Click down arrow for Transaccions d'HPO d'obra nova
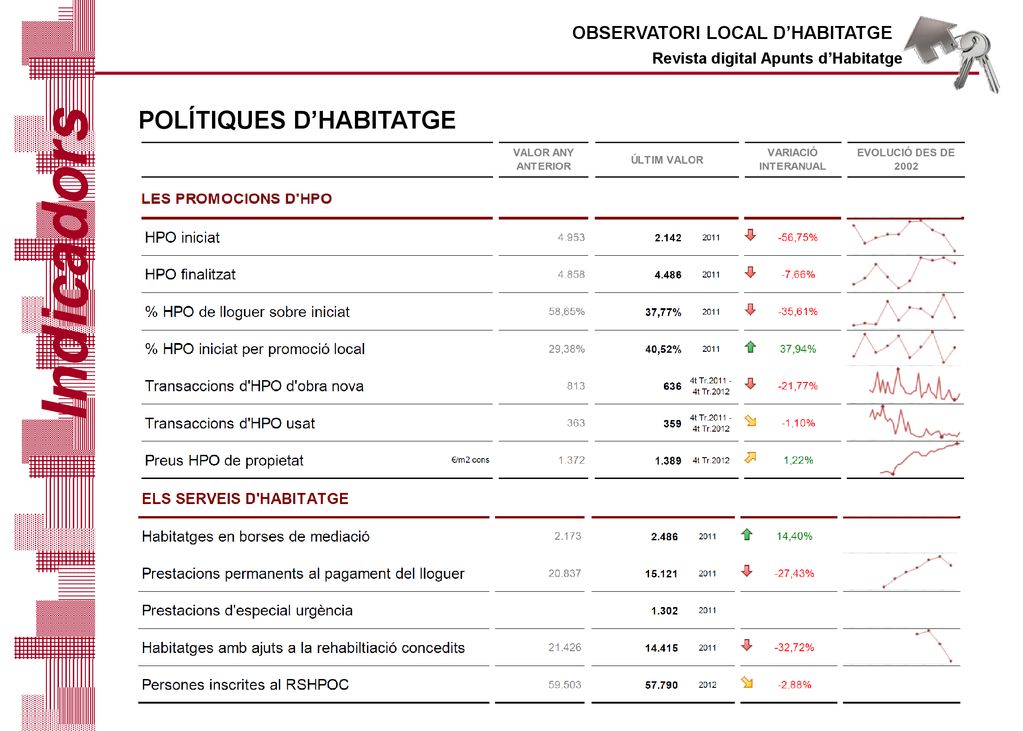 [750, 384]
